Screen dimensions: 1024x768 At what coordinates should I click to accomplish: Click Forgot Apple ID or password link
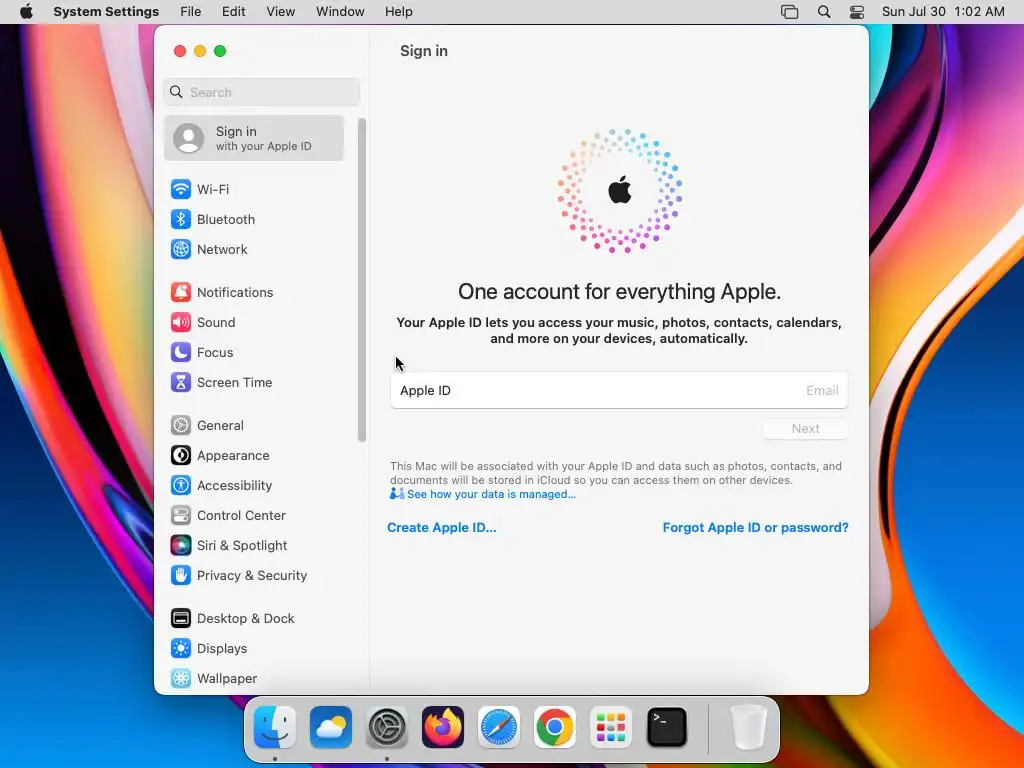[x=756, y=528]
